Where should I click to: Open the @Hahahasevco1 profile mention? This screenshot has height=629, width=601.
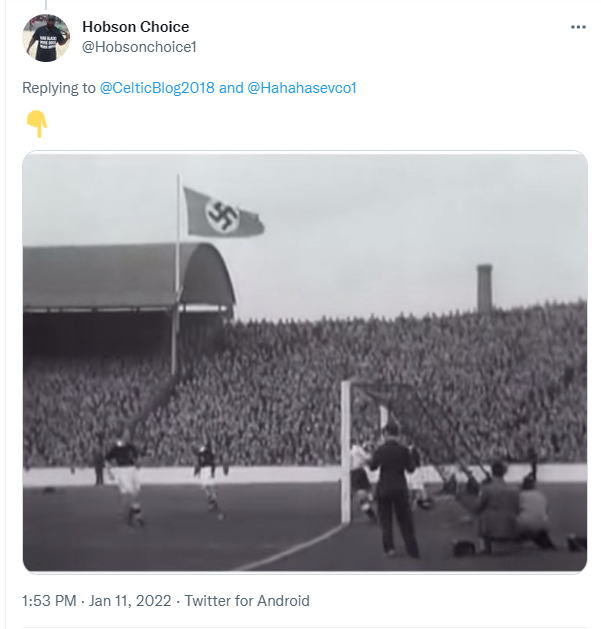[302, 88]
